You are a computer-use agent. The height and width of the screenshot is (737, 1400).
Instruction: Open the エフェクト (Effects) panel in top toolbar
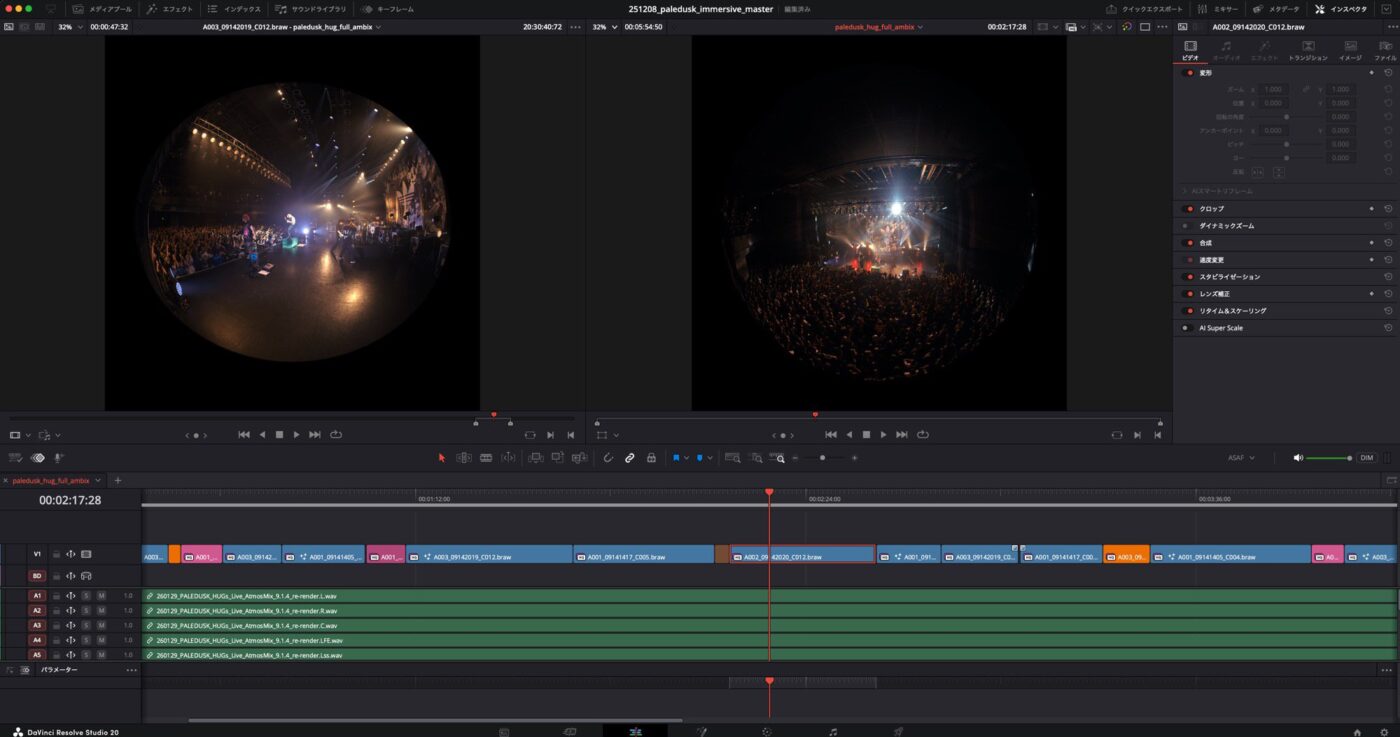coord(169,9)
